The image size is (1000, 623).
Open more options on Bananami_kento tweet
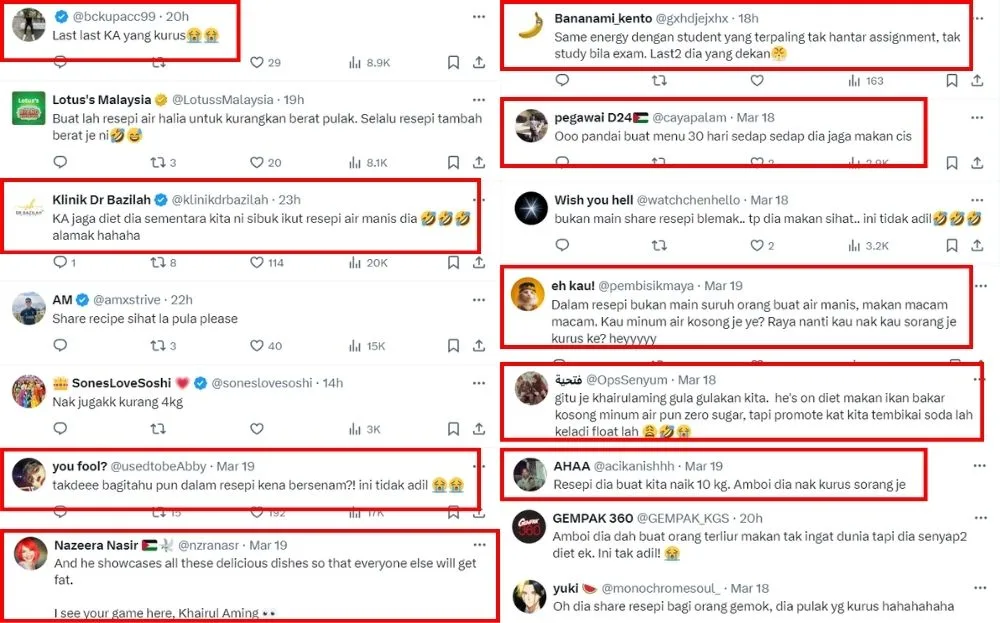click(977, 18)
